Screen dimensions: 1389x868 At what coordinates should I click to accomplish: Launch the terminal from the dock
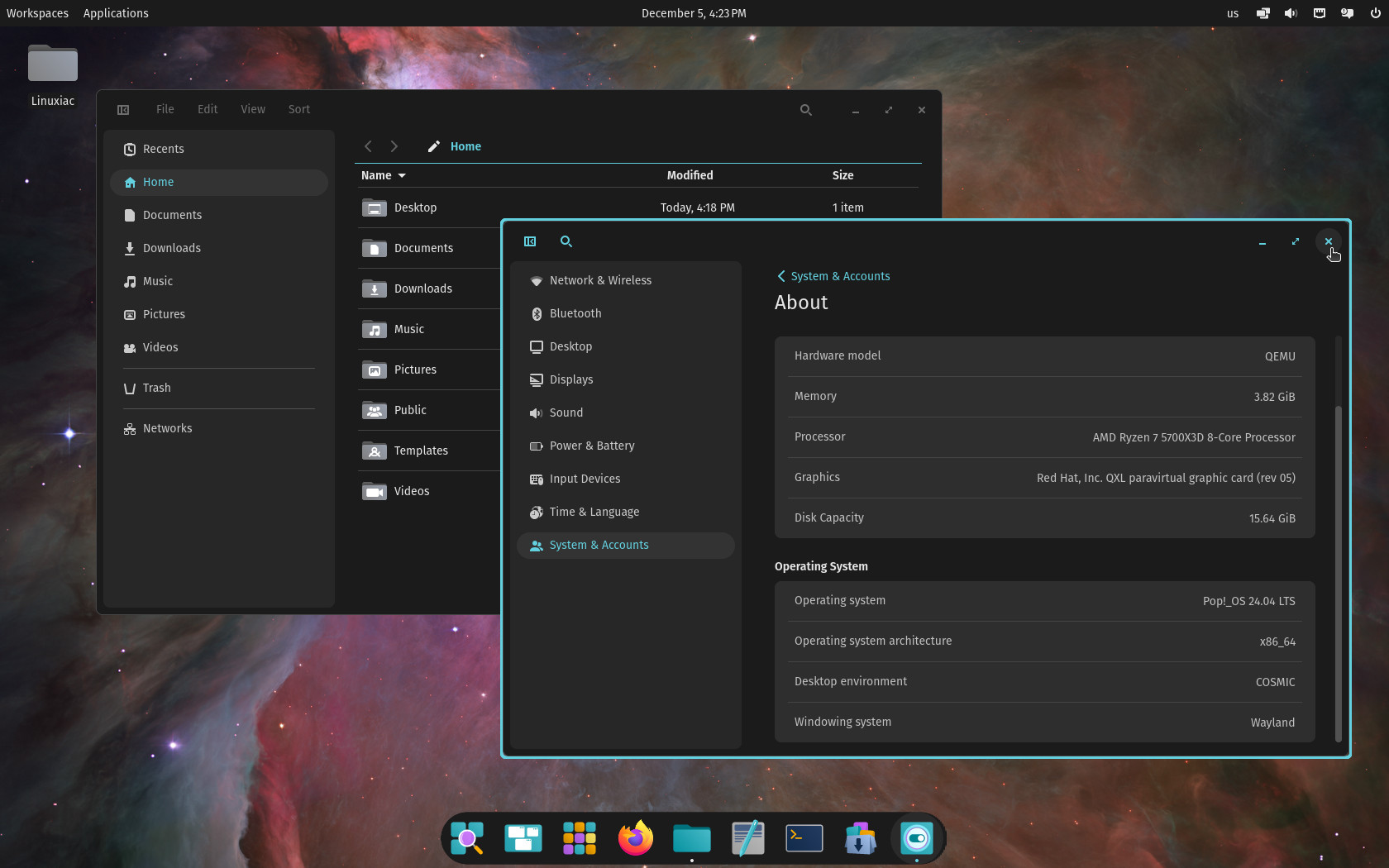coord(804,838)
